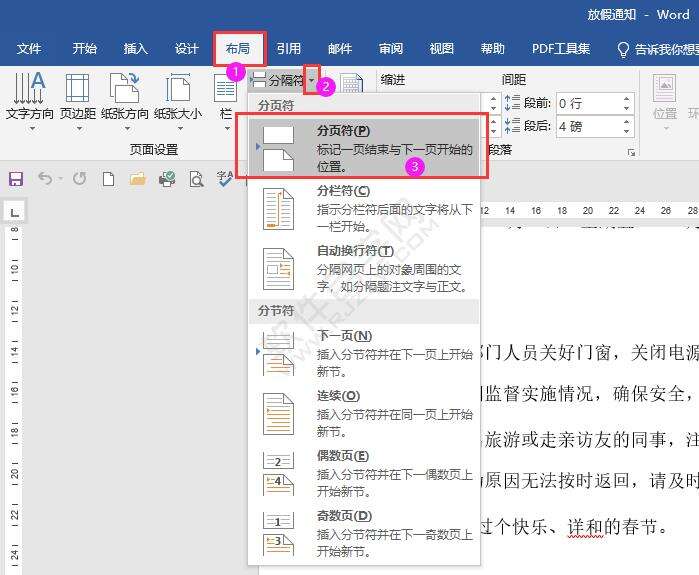Decrease the 段后 spacing with down arrow

pos(626,131)
